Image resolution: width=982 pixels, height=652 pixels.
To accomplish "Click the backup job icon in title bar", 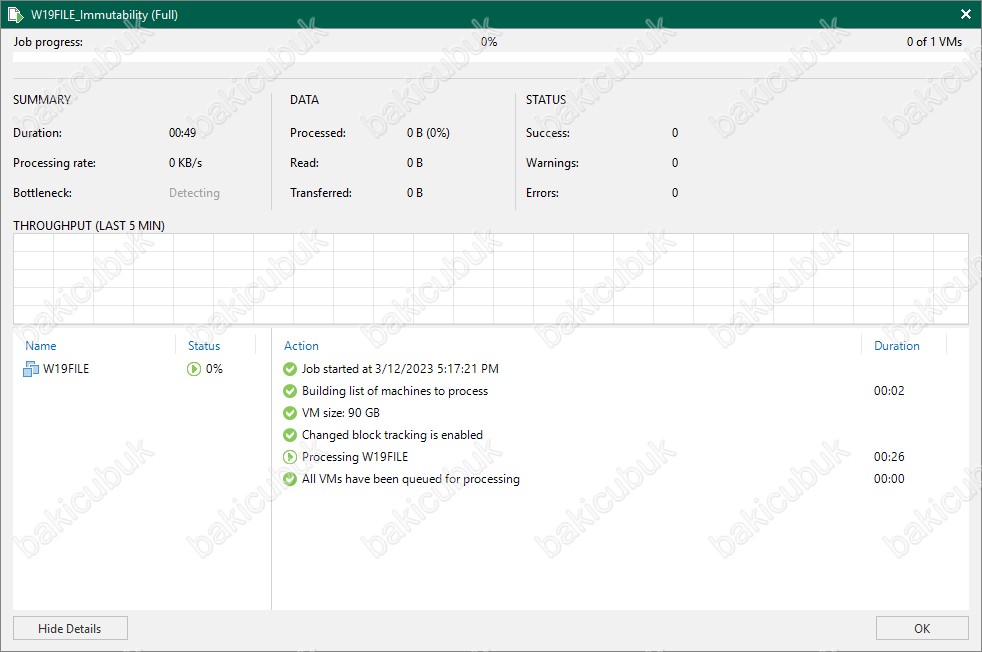I will coord(15,15).
